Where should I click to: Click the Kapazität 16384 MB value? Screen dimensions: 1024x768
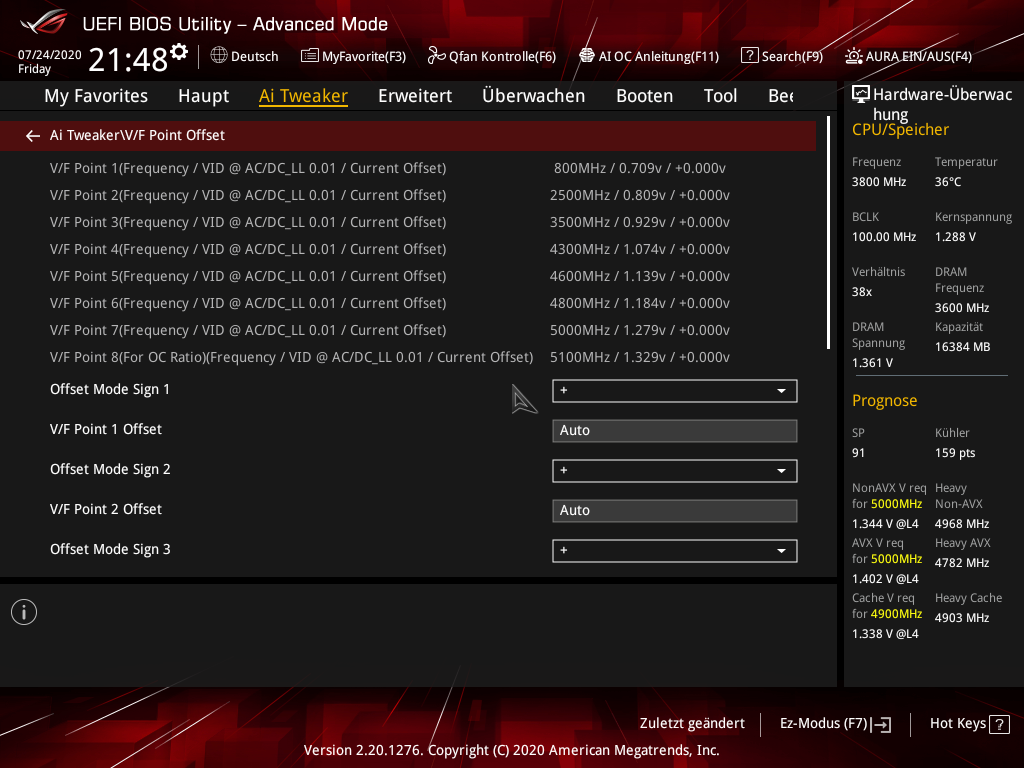pos(963,347)
